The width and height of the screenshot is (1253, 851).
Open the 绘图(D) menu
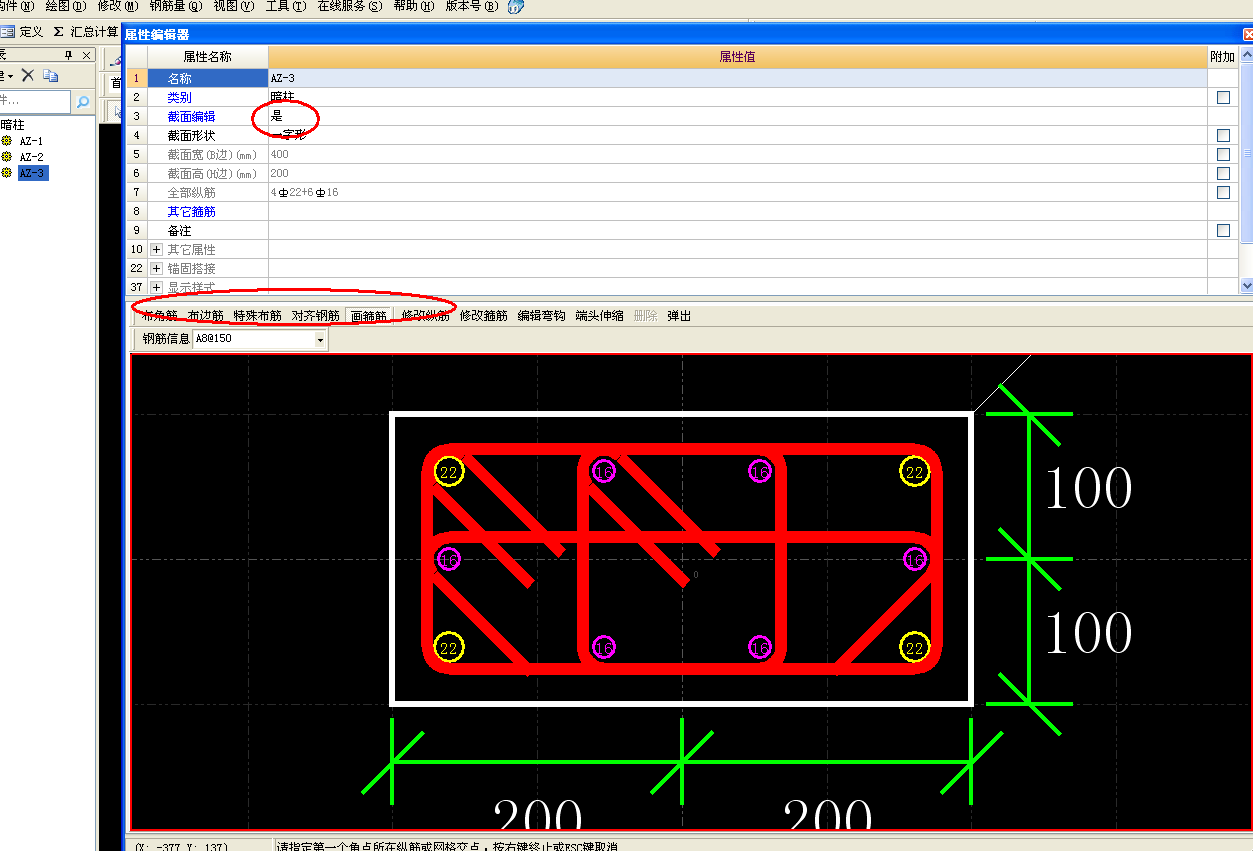(66, 6)
